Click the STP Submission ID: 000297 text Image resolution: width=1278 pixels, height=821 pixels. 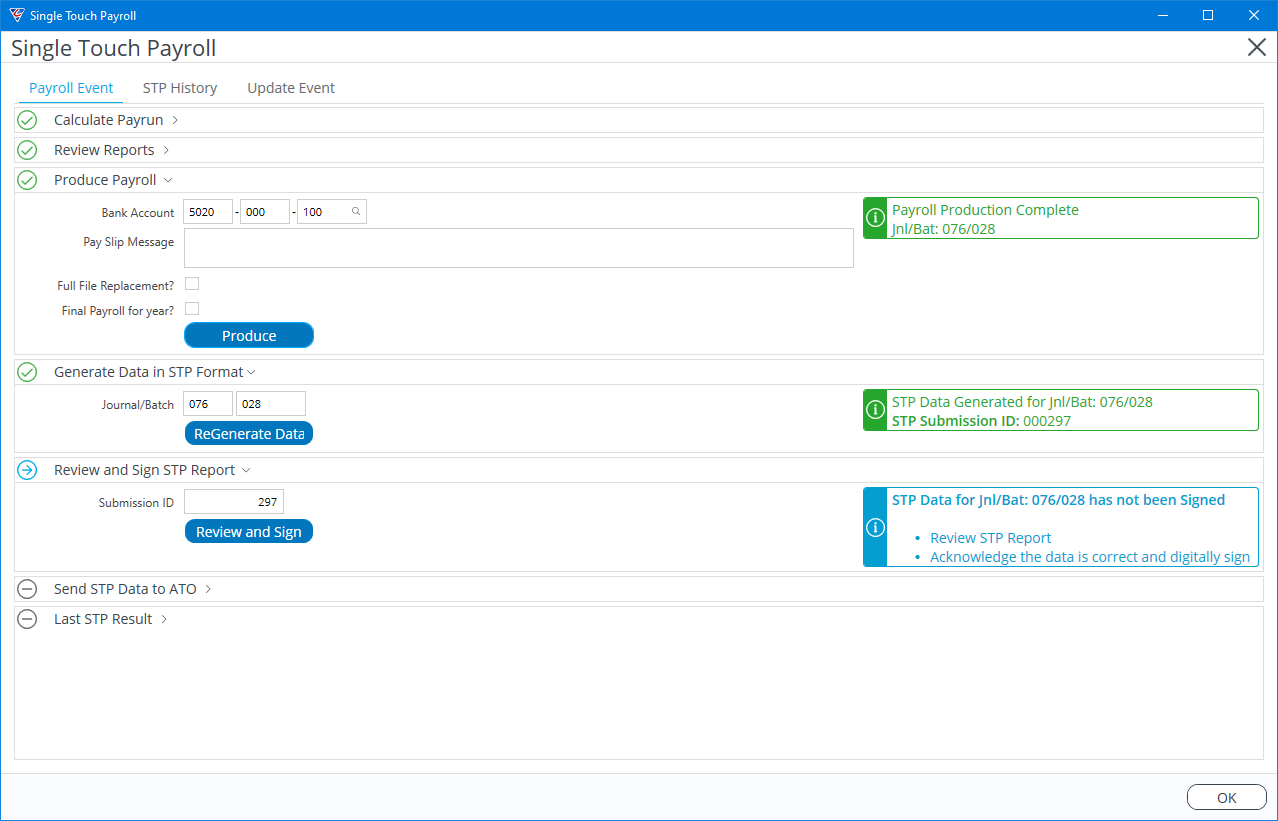click(x=981, y=421)
